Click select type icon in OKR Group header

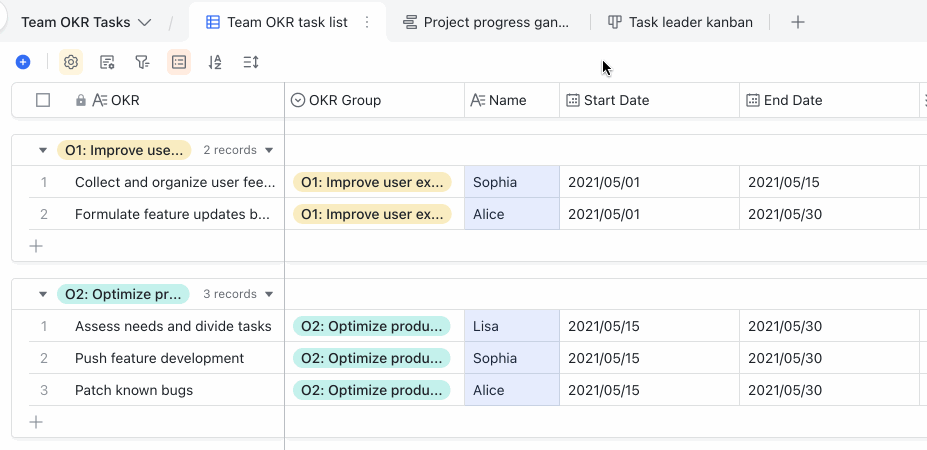pyautogui.click(x=298, y=100)
